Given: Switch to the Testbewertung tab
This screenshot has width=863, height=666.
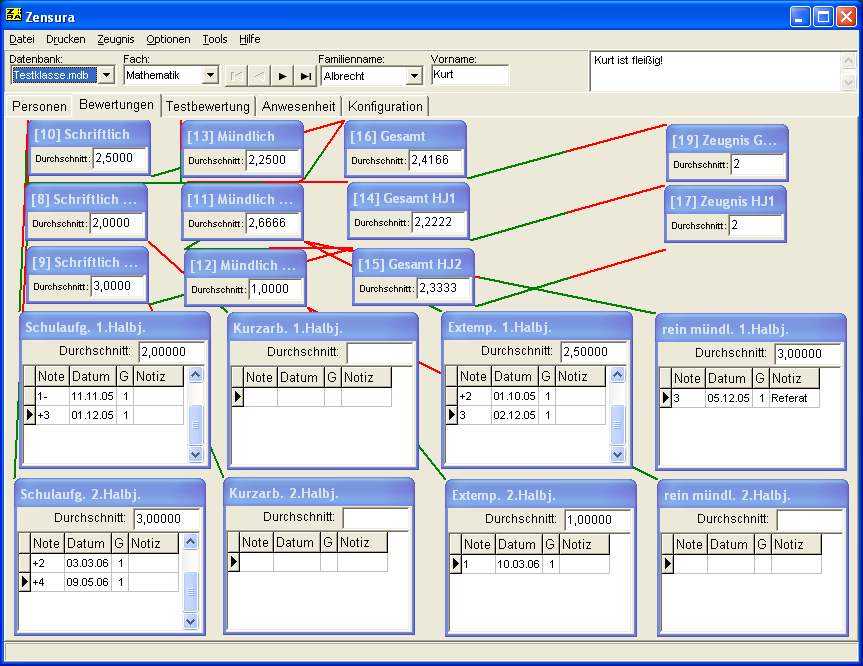Looking at the screenshot, I should click(207, 106).
